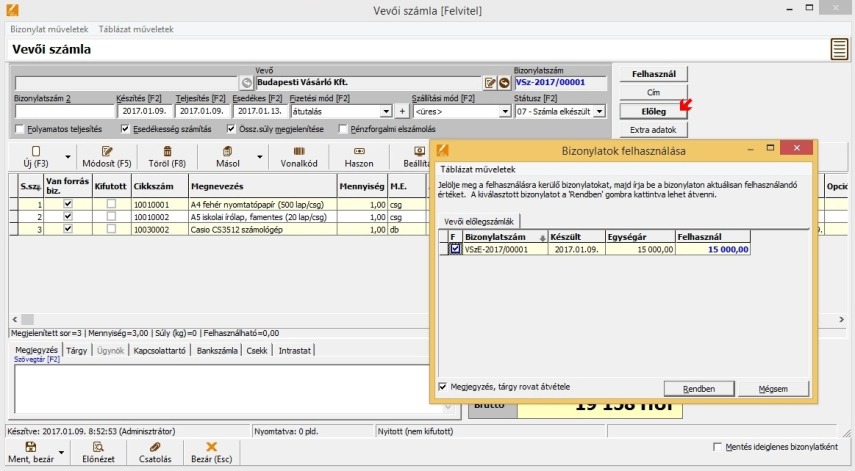This screenshot has height=471, width=855.
Task: Click the Töröl (F8) delete icon
Action: (165, 150)
